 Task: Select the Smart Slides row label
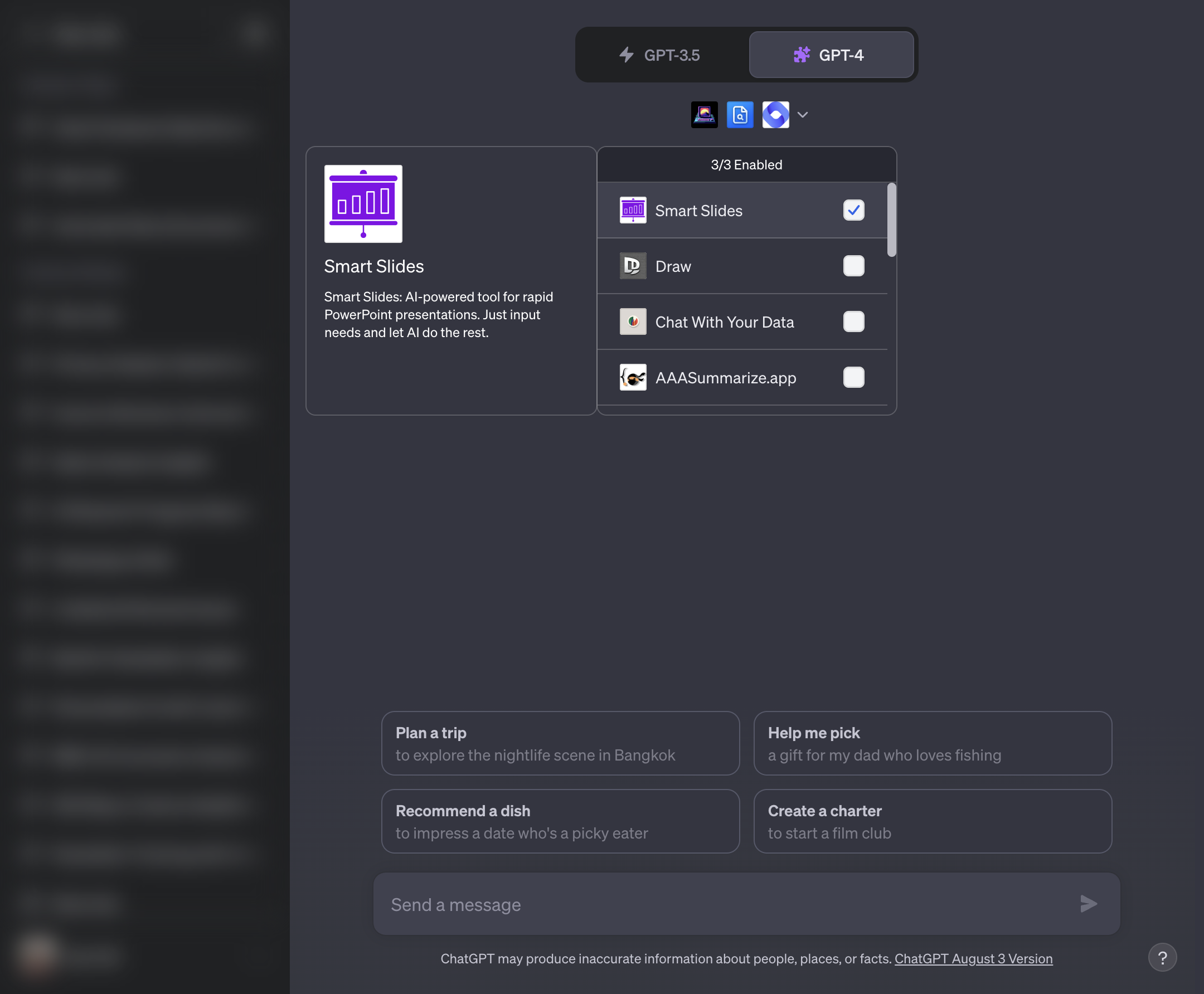(x=698, y=211)
